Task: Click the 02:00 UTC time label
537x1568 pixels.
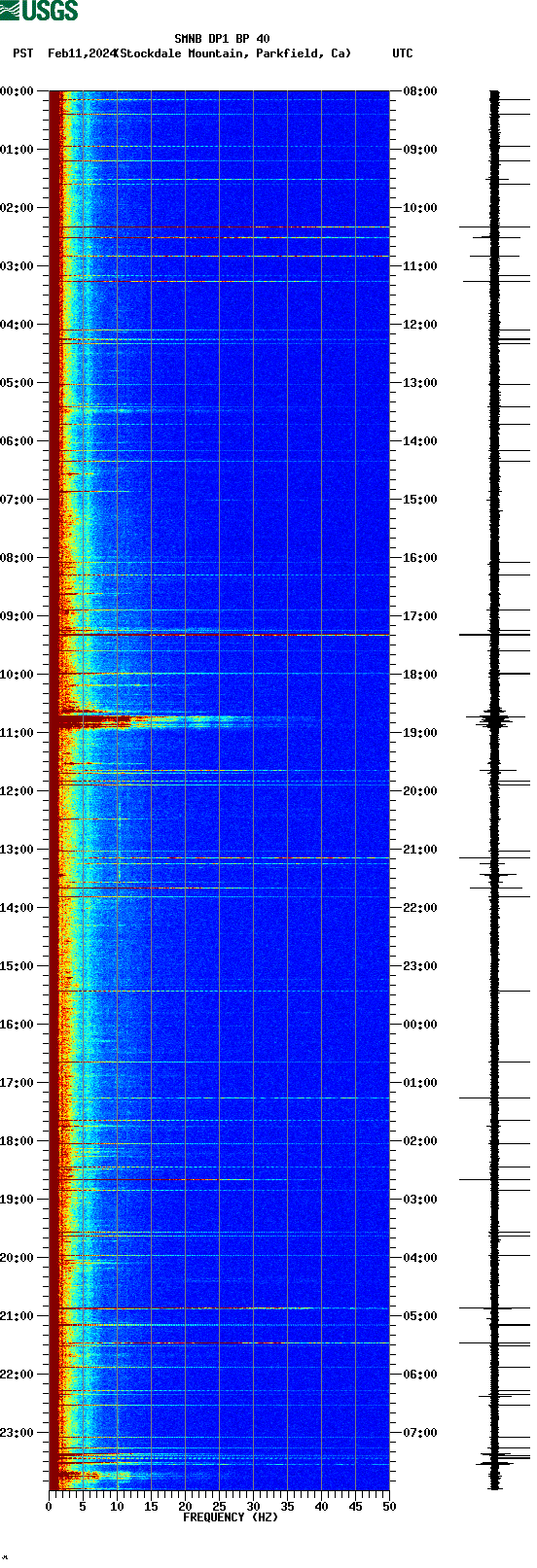Action: 420,1141
